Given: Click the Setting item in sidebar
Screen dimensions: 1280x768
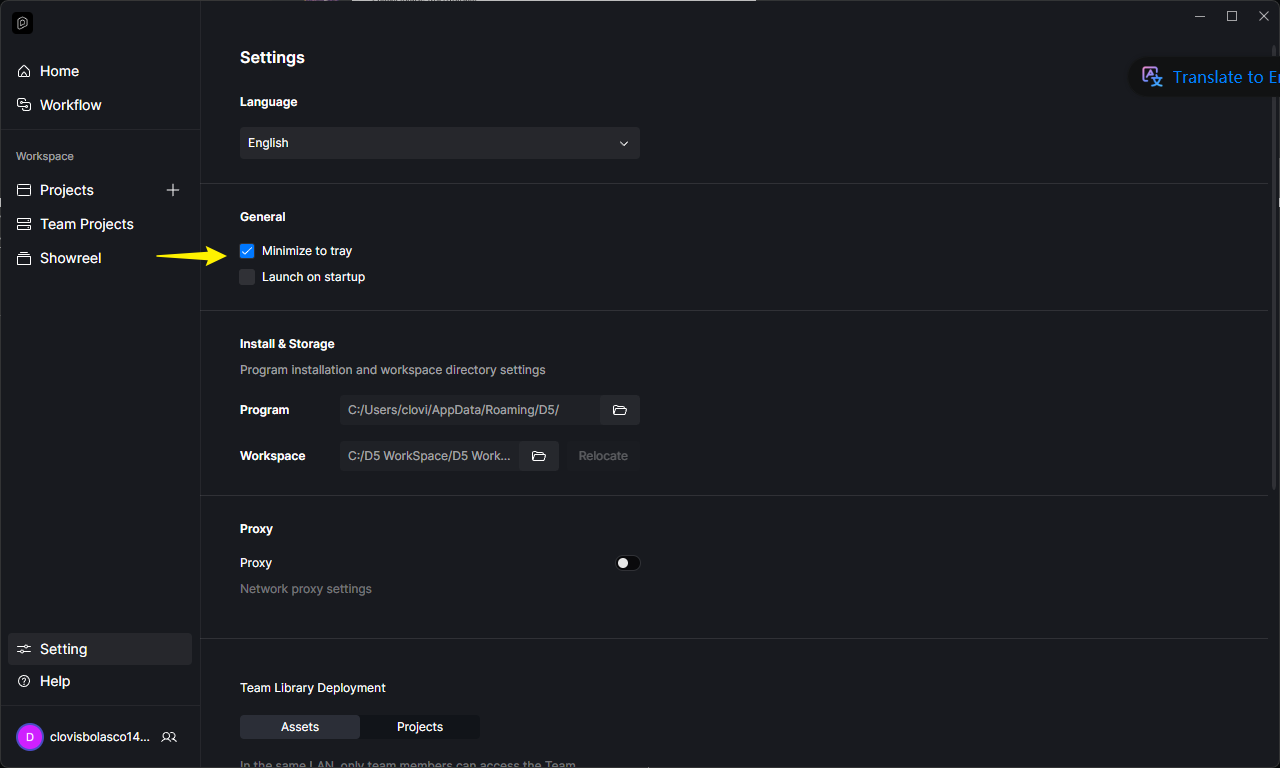Looking at the screenshot, I should tap(100, 649).
